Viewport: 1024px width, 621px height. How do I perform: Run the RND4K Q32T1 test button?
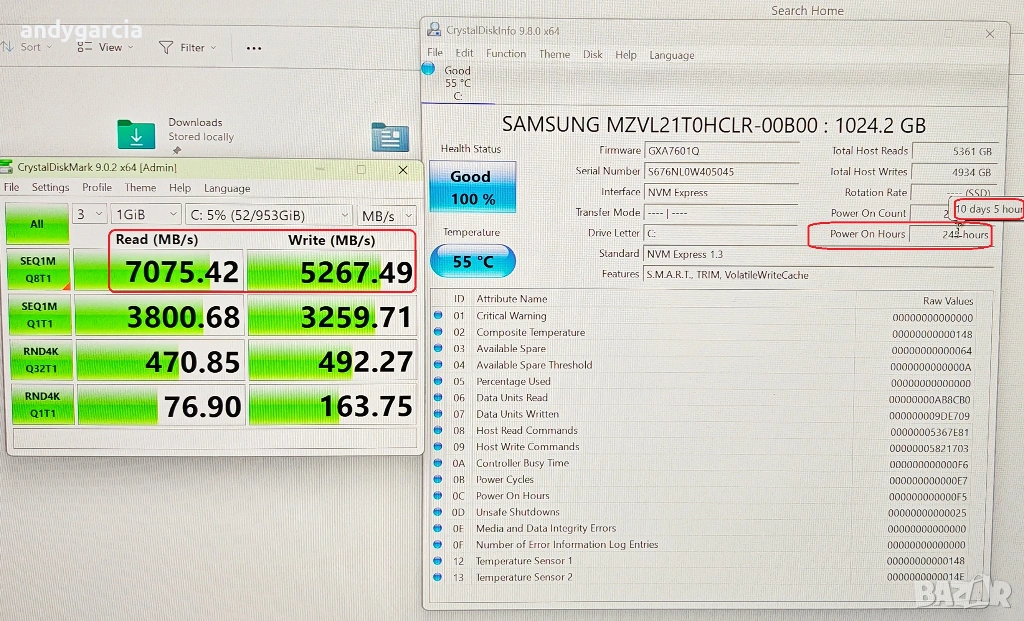coord(38,361)
